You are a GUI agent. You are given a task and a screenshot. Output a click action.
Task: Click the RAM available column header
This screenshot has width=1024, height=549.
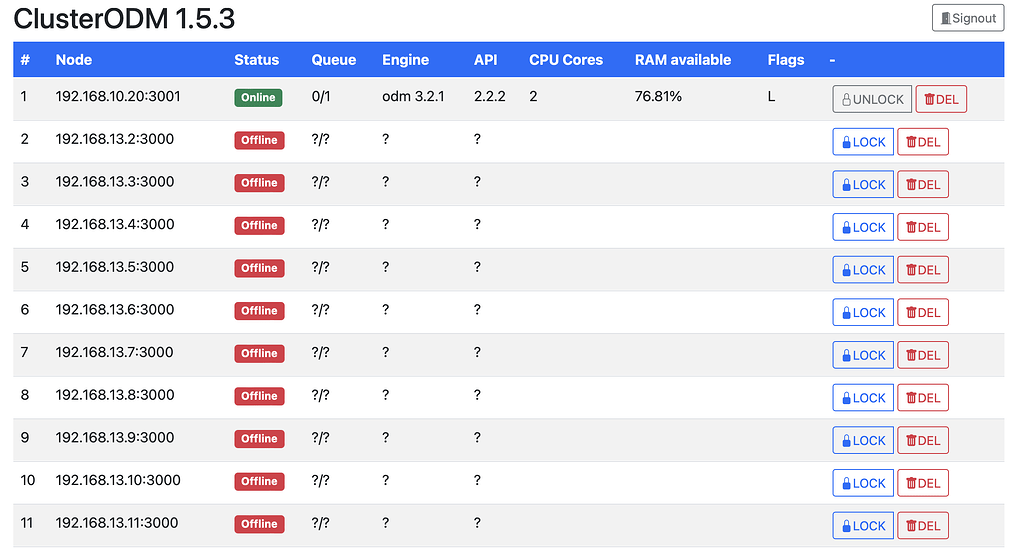click(x=682, y=60)
